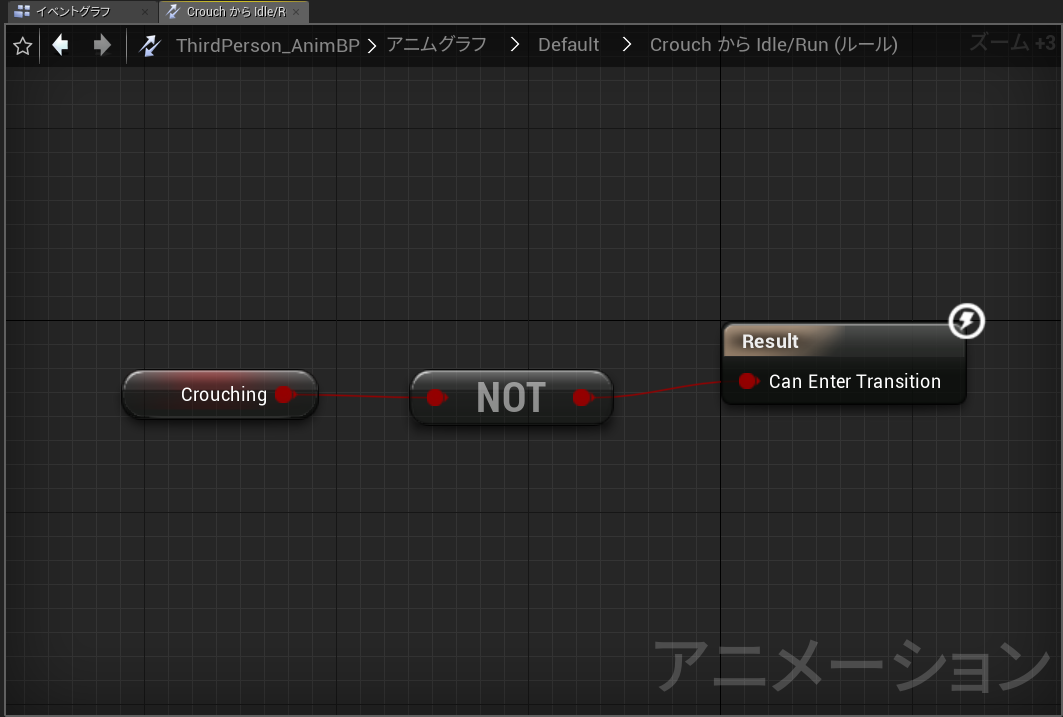Click the Crouch tab transition rule icon

point(174,12)
